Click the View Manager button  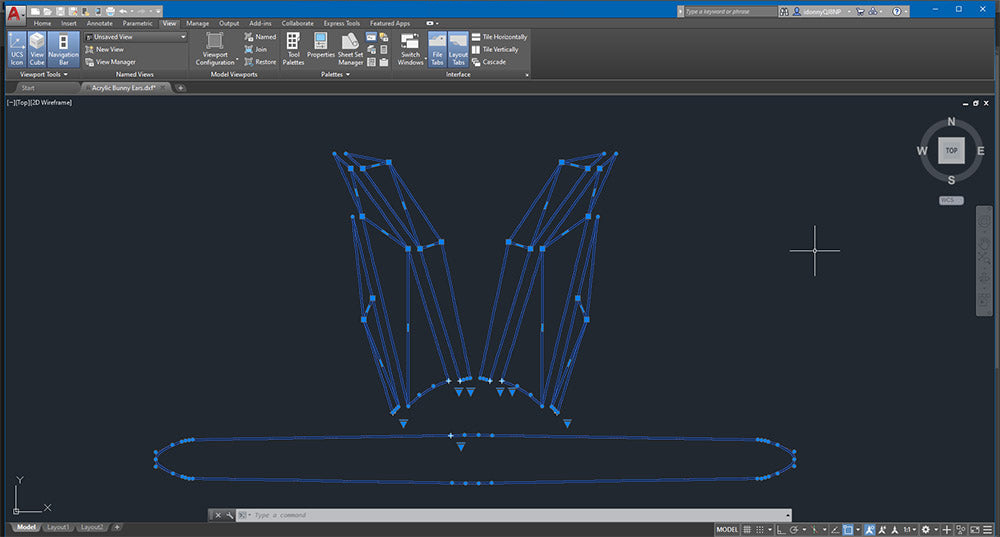[x=115, y=62]
